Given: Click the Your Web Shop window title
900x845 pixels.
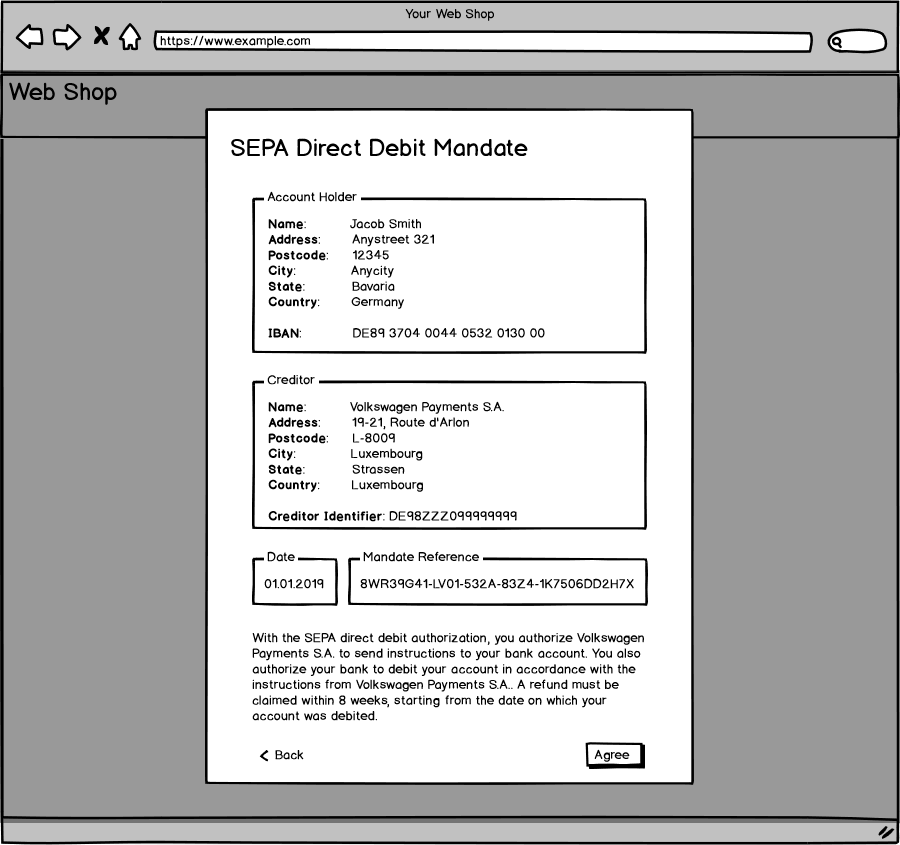Looking at the screenshot, I should pos(450,14).
